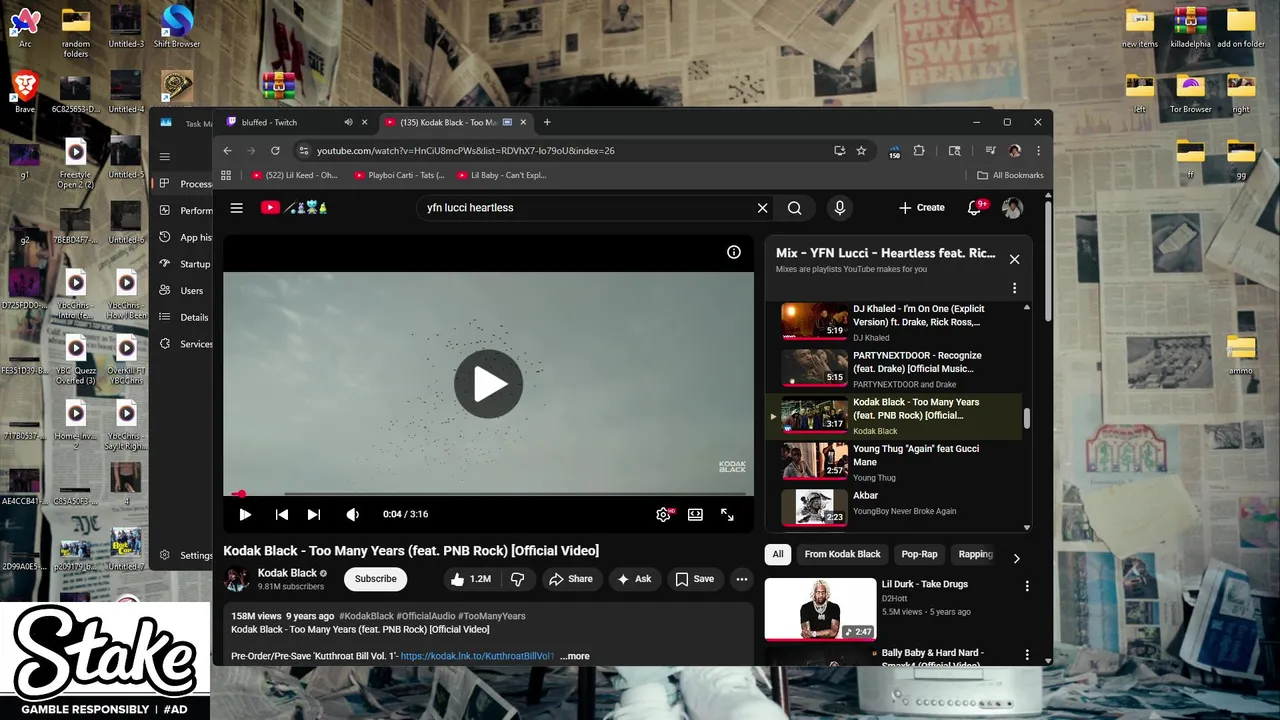Open the All Bookmarks folder
The width and height of the screenshot is (1280, 720).
point(1010,175)
